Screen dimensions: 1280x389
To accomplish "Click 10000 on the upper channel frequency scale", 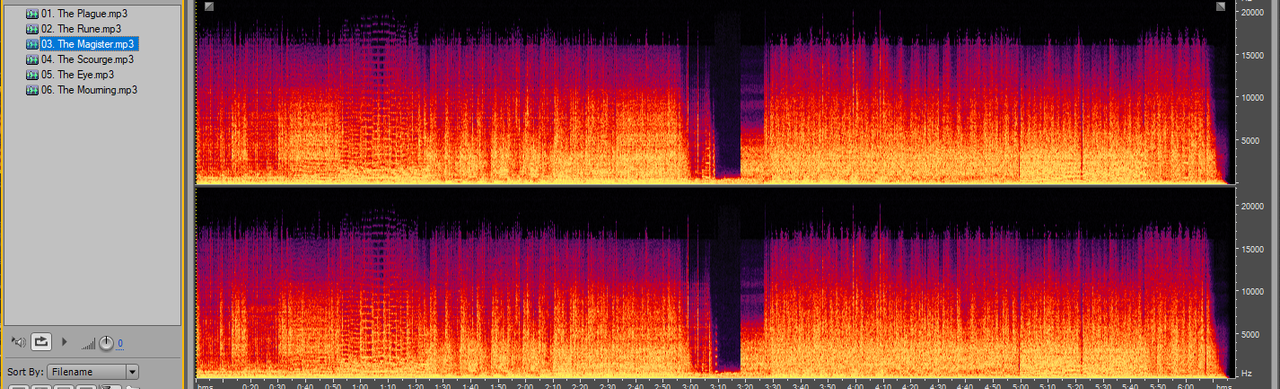I will tap(1253, 98).
